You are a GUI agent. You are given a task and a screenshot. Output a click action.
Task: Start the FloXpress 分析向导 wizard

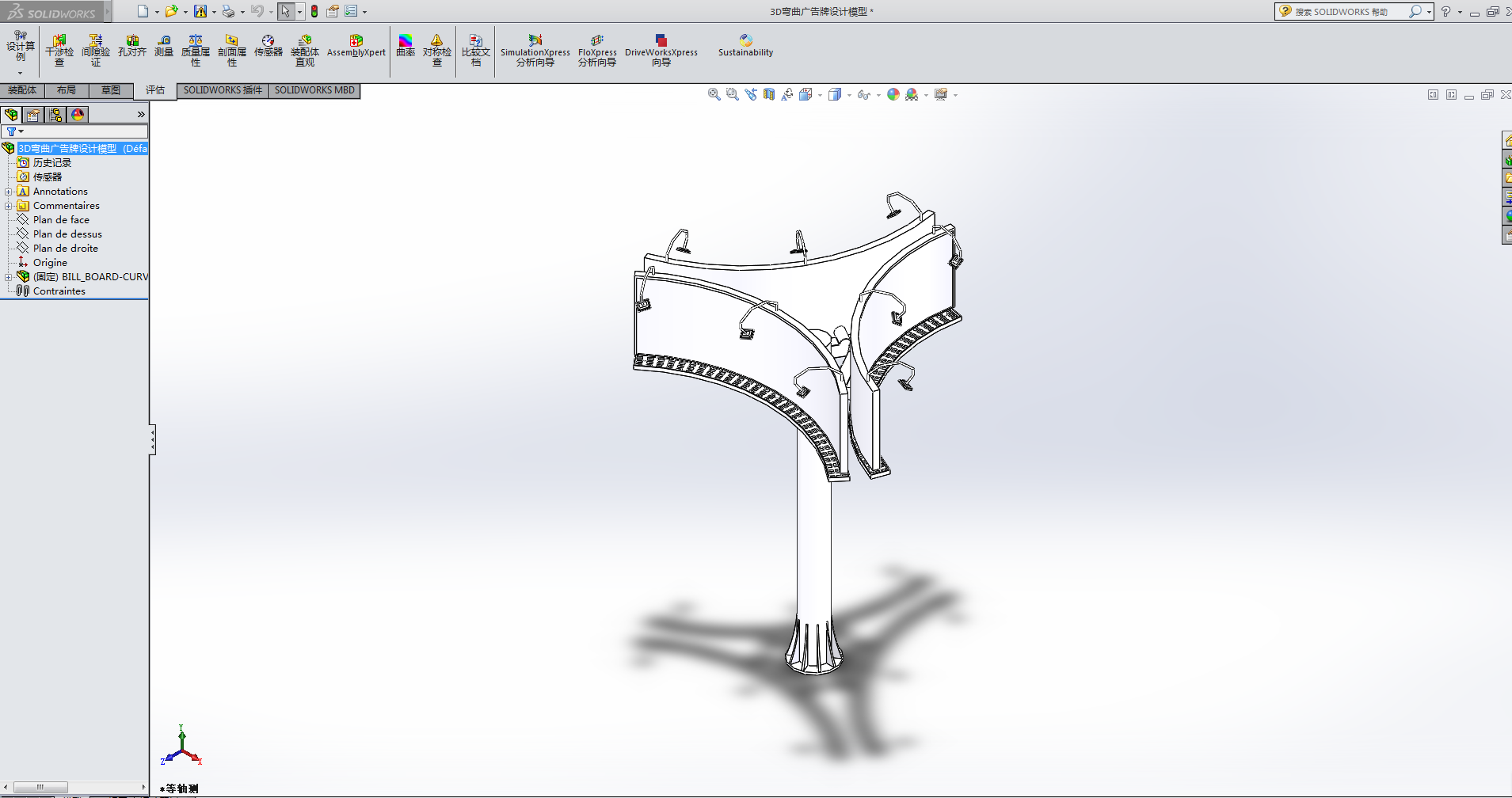pos(596,49)
